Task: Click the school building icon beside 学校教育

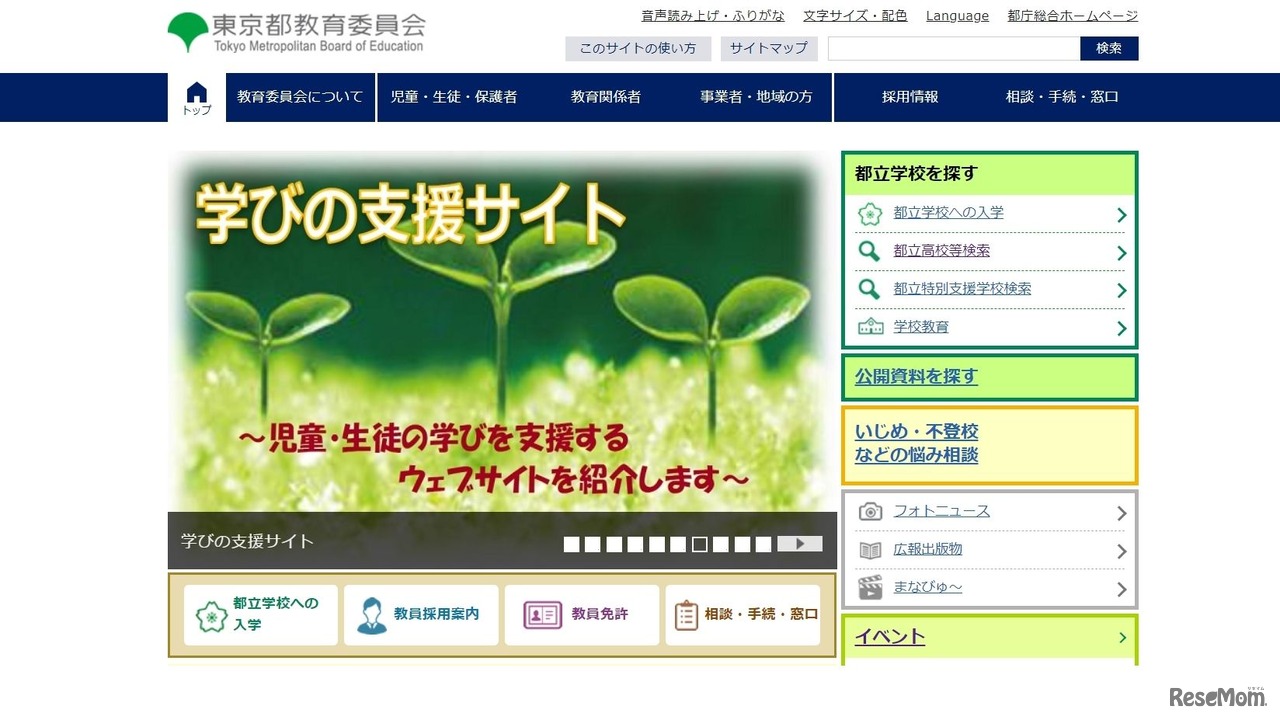Action: pyautogui.click(x=870, y=327)
